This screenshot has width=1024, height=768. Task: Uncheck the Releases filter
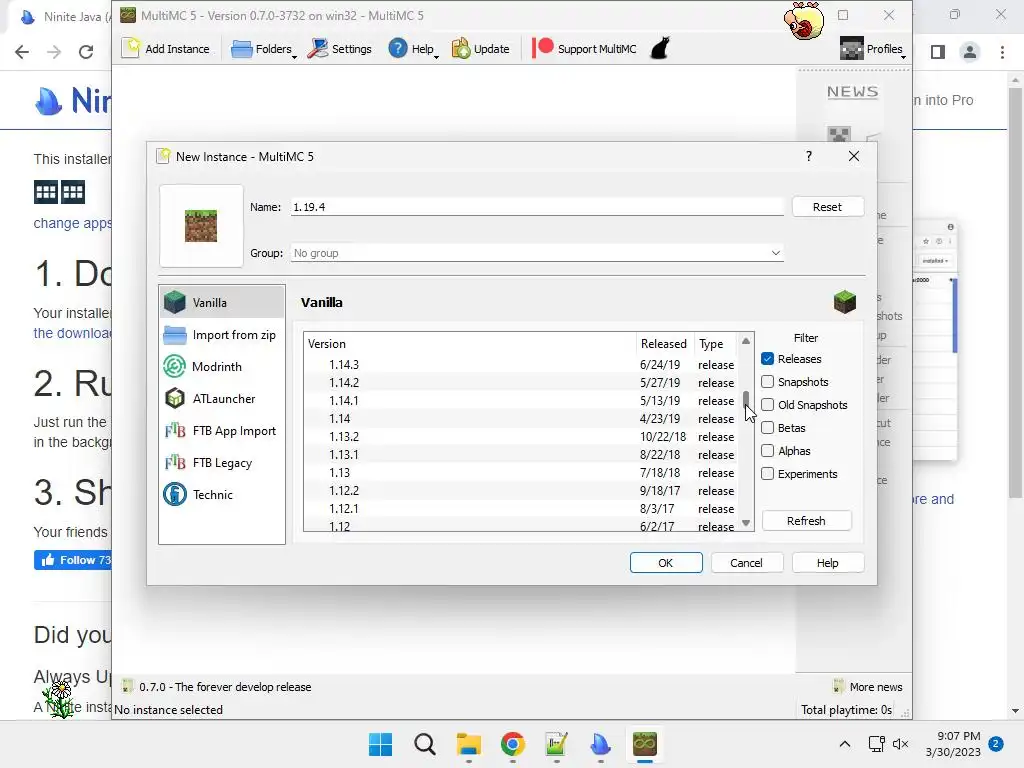(768, 359)
